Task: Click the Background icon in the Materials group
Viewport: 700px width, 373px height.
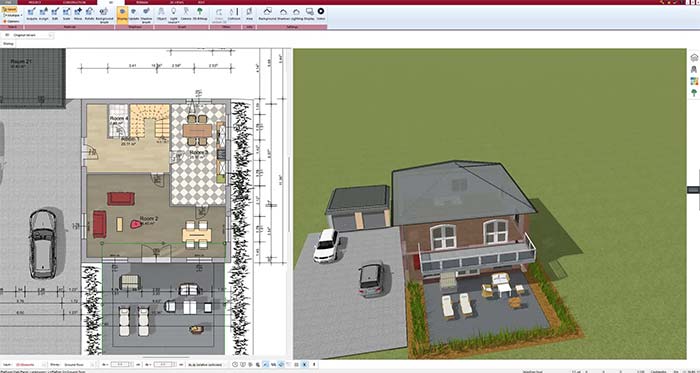Action: click(x=104, y=14)
